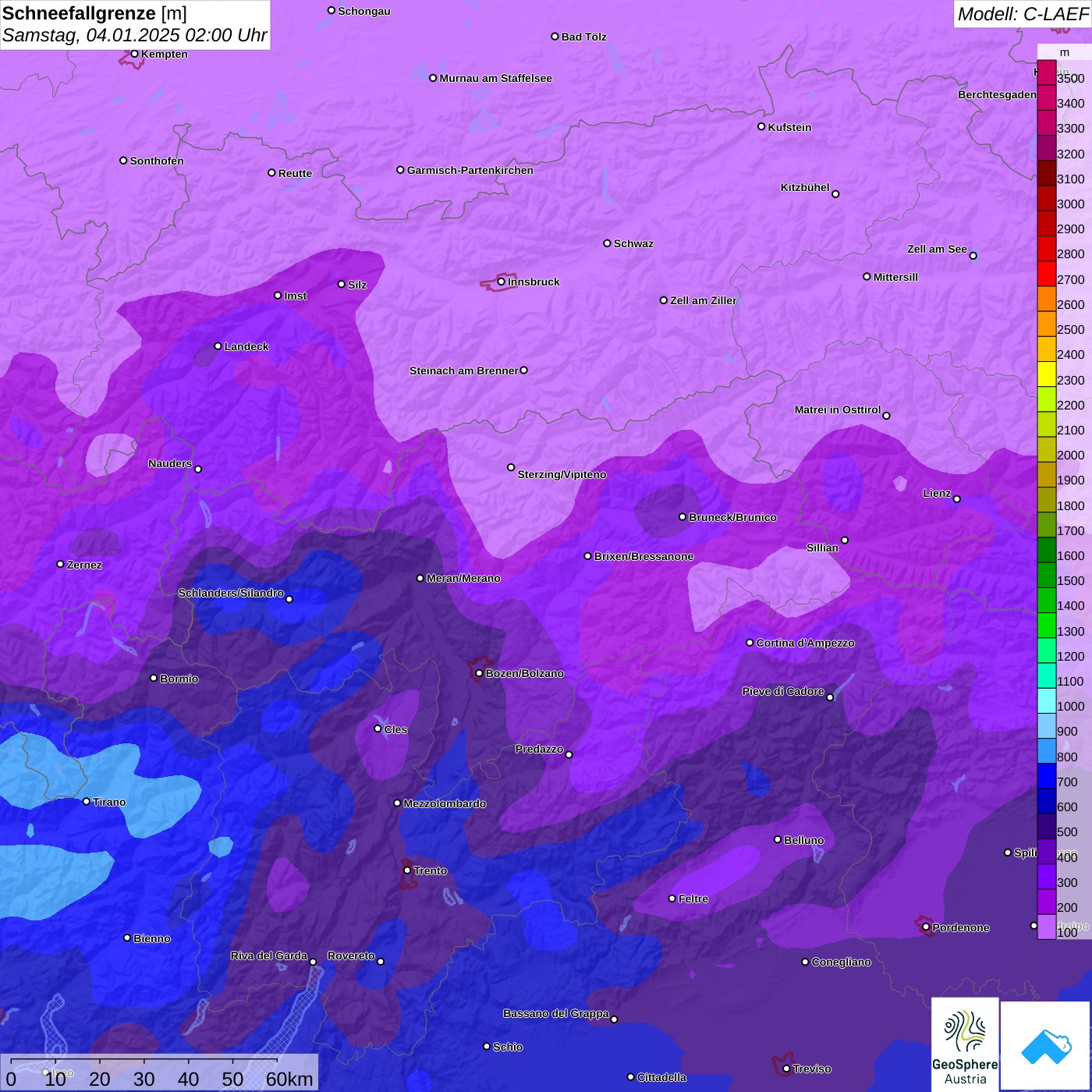Click the 'Kitzbühel' town label
This screenshot has width=1092, height=1092.
pos(805,187)
